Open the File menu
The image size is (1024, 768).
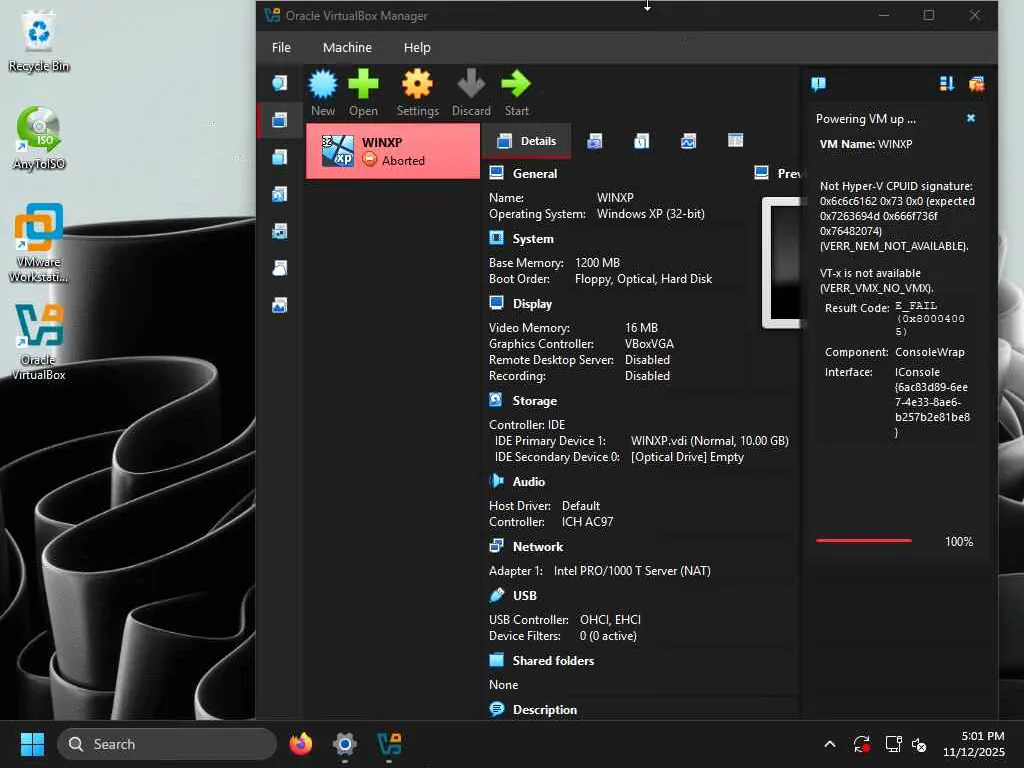(281, 48)
